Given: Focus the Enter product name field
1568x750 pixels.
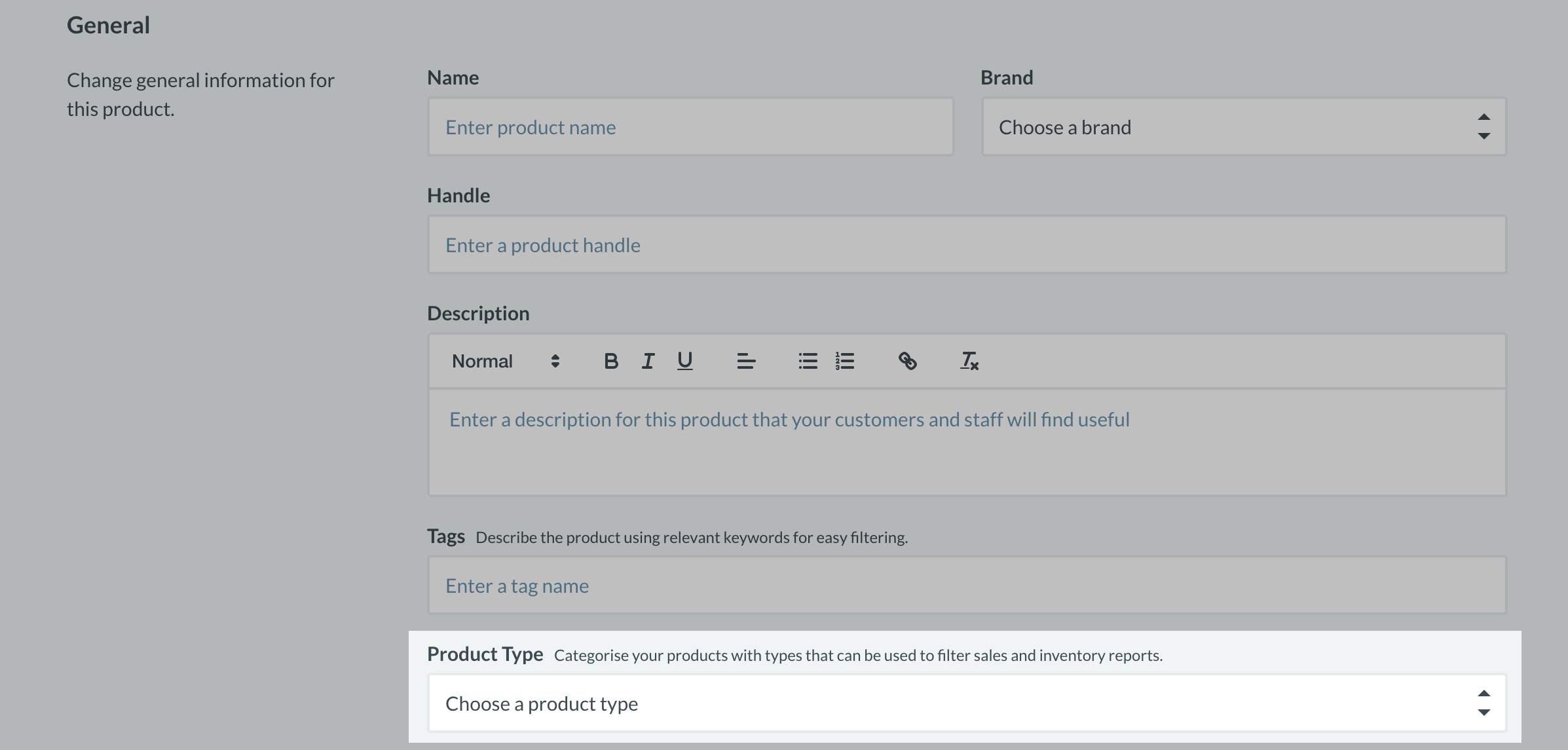Looking at the screenshot, I should [690, 127].
